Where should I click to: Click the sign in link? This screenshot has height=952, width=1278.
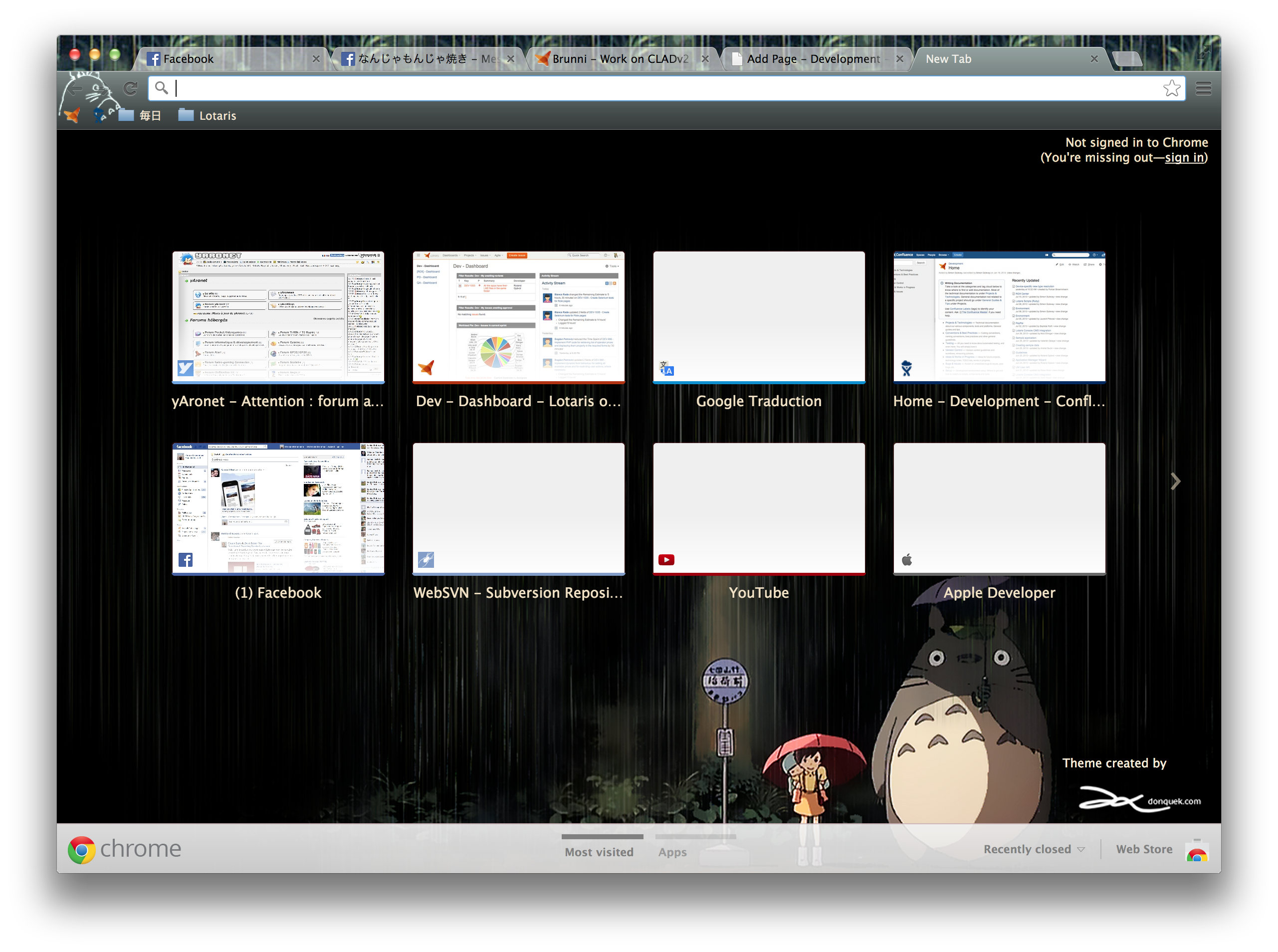point(1184,157)
